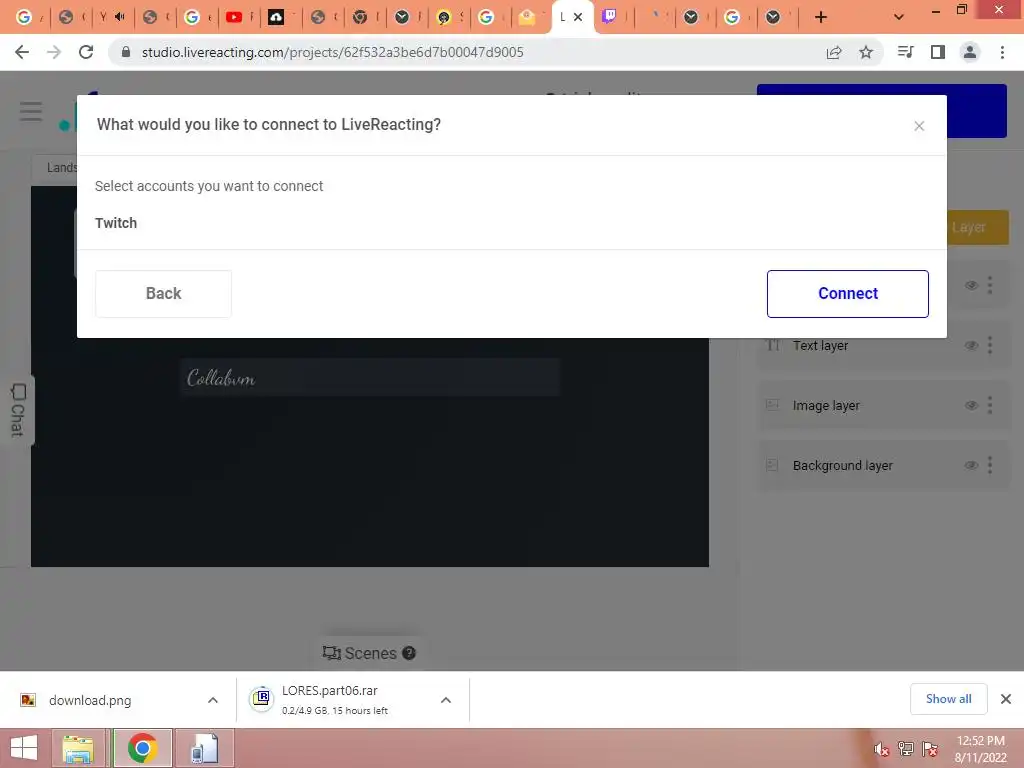Switch to the YouTube browser tab
The height and width of the screenshot is (768, 1024).
point(239,17)
